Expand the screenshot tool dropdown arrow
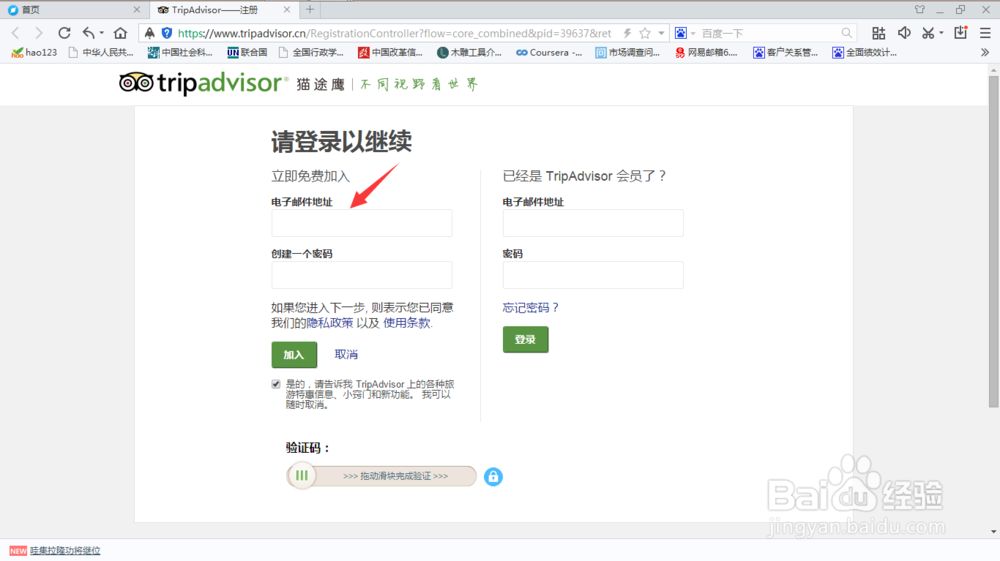This screenshot has height=561, width=1000. pos(941,33)
